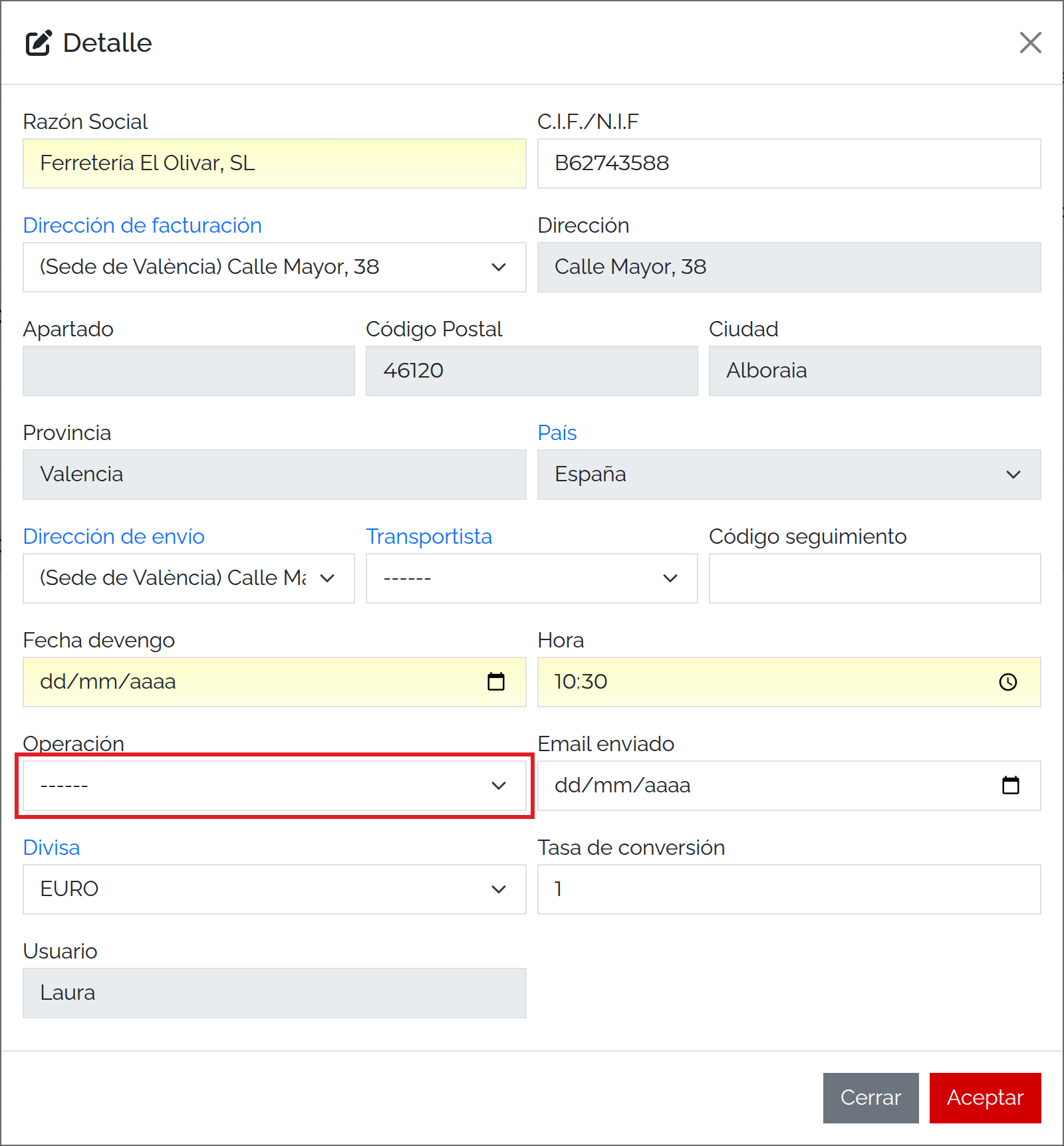Viewport: 1064px width, 1146px height.
Task: Open the Divisa dropdown showing EURO
Action: (x=275, y=889)
